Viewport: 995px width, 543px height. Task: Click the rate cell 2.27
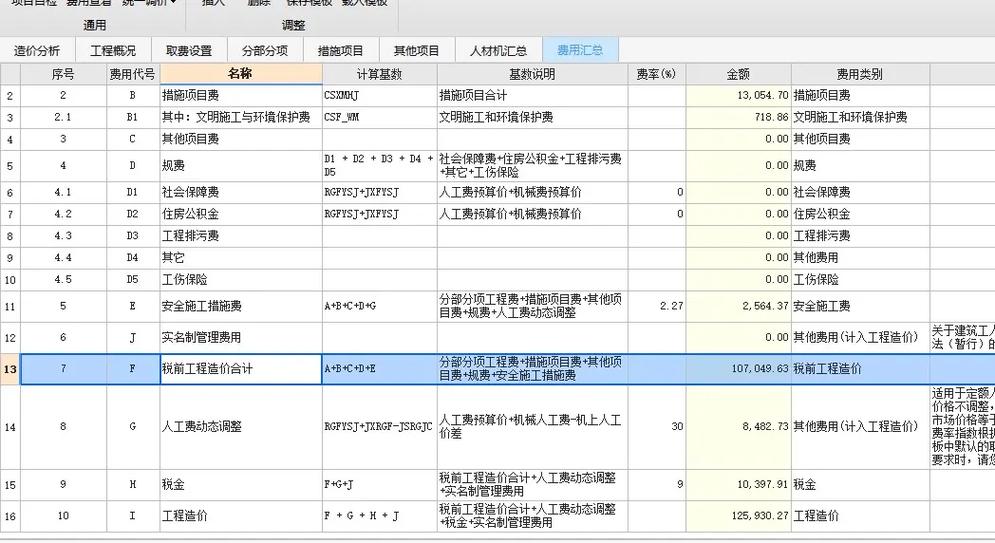point(657,306)
